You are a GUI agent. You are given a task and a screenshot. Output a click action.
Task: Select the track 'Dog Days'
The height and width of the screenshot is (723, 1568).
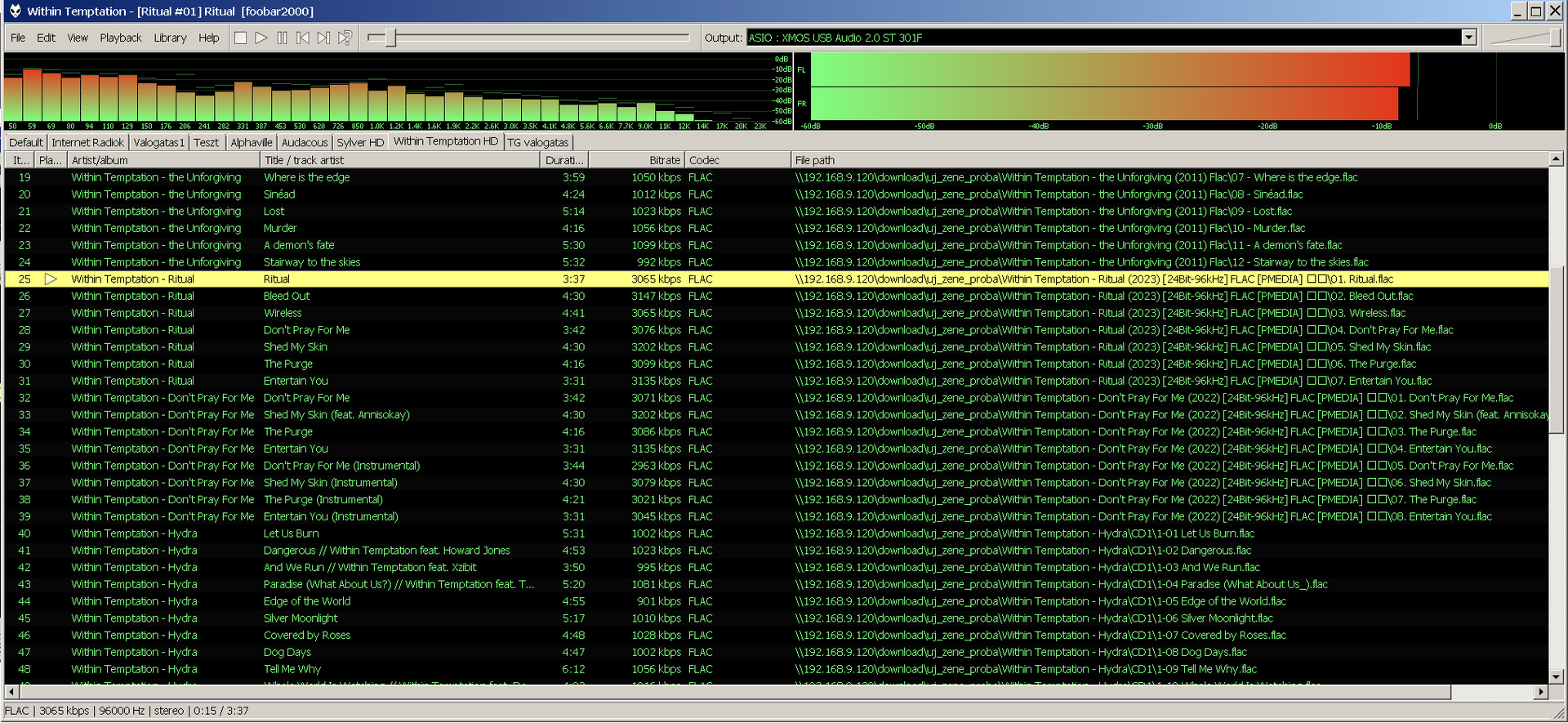pos(777,653)
